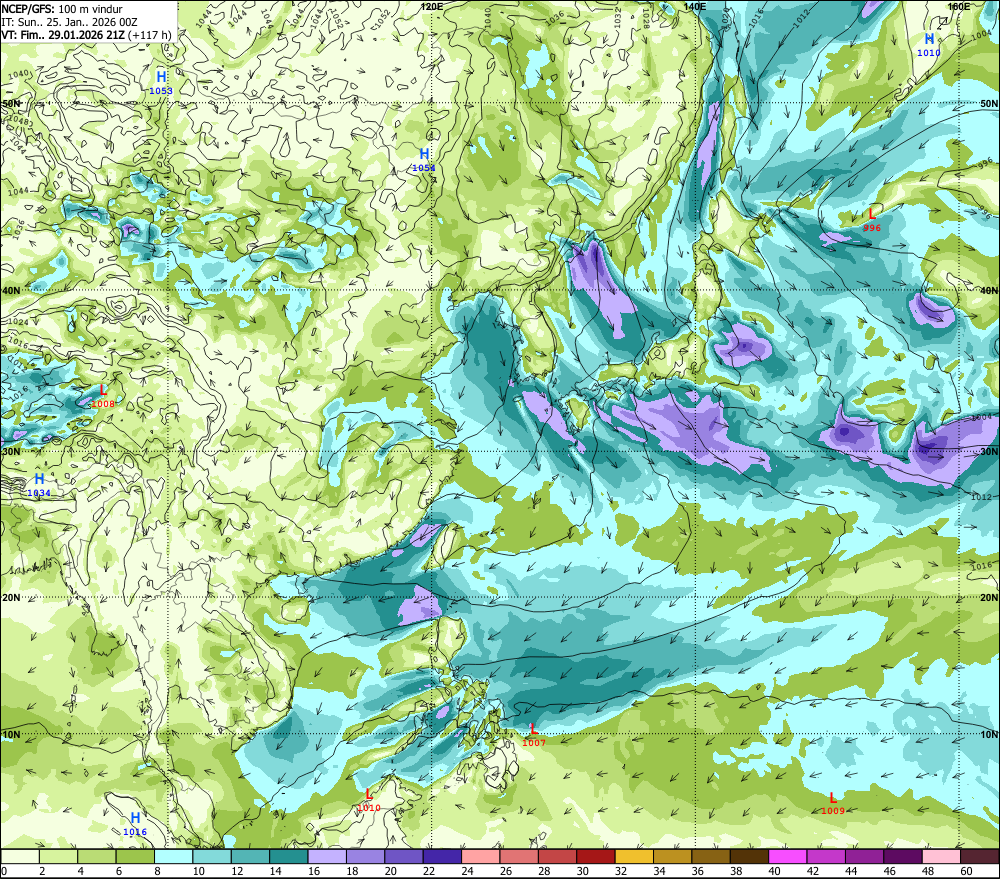This screenshot has height=879, width=1000.
Task: Pick the golden yellow 32–34 legend swatch
Action: (634, 857)
